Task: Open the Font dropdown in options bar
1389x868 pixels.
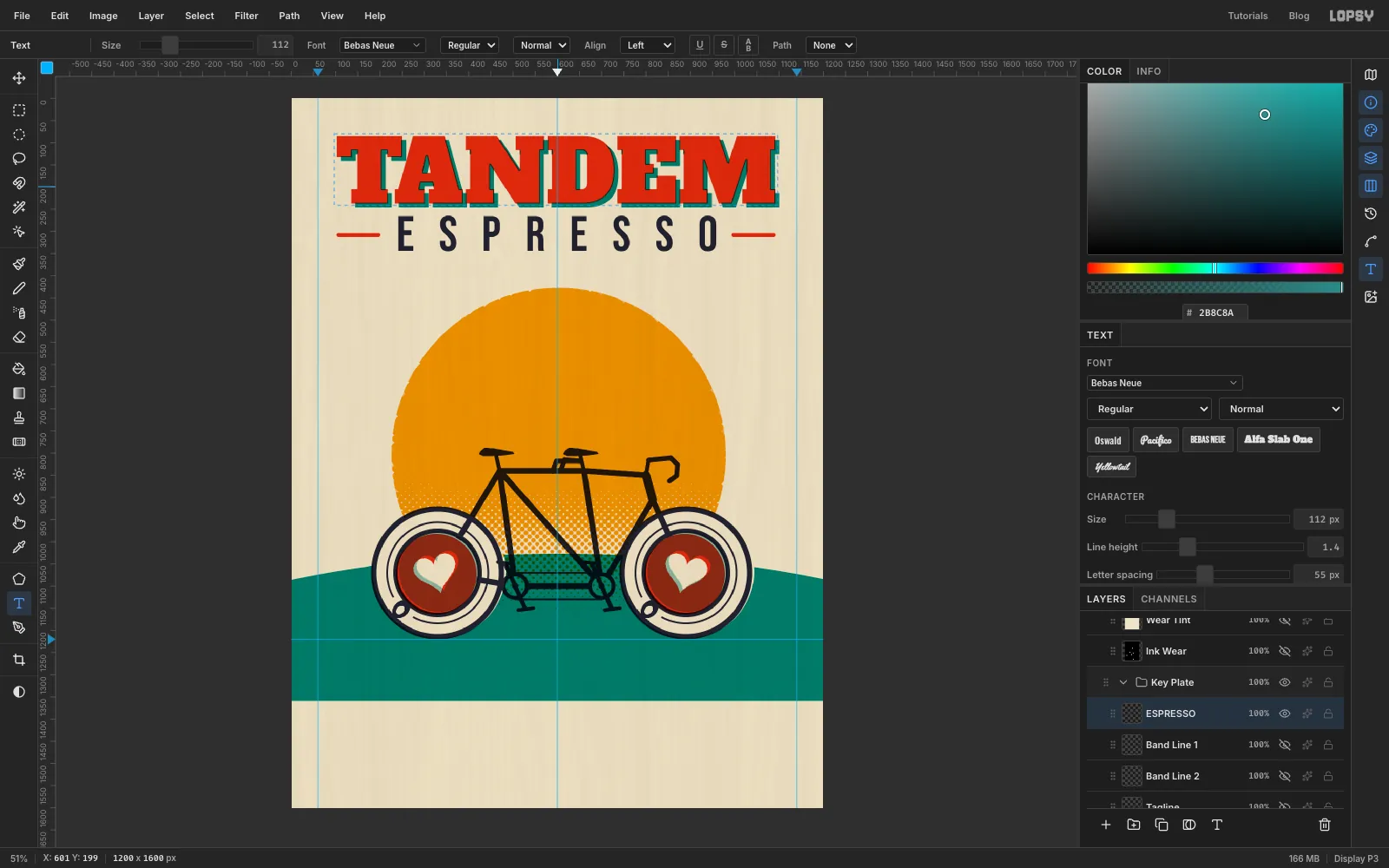Action: (382, 45)
